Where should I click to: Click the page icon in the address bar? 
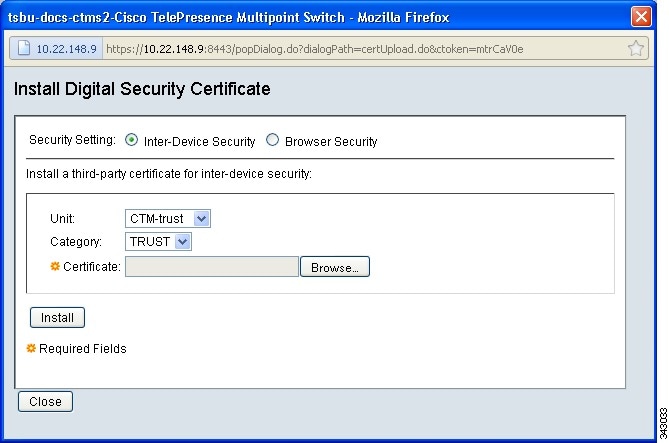coord(24,48)
